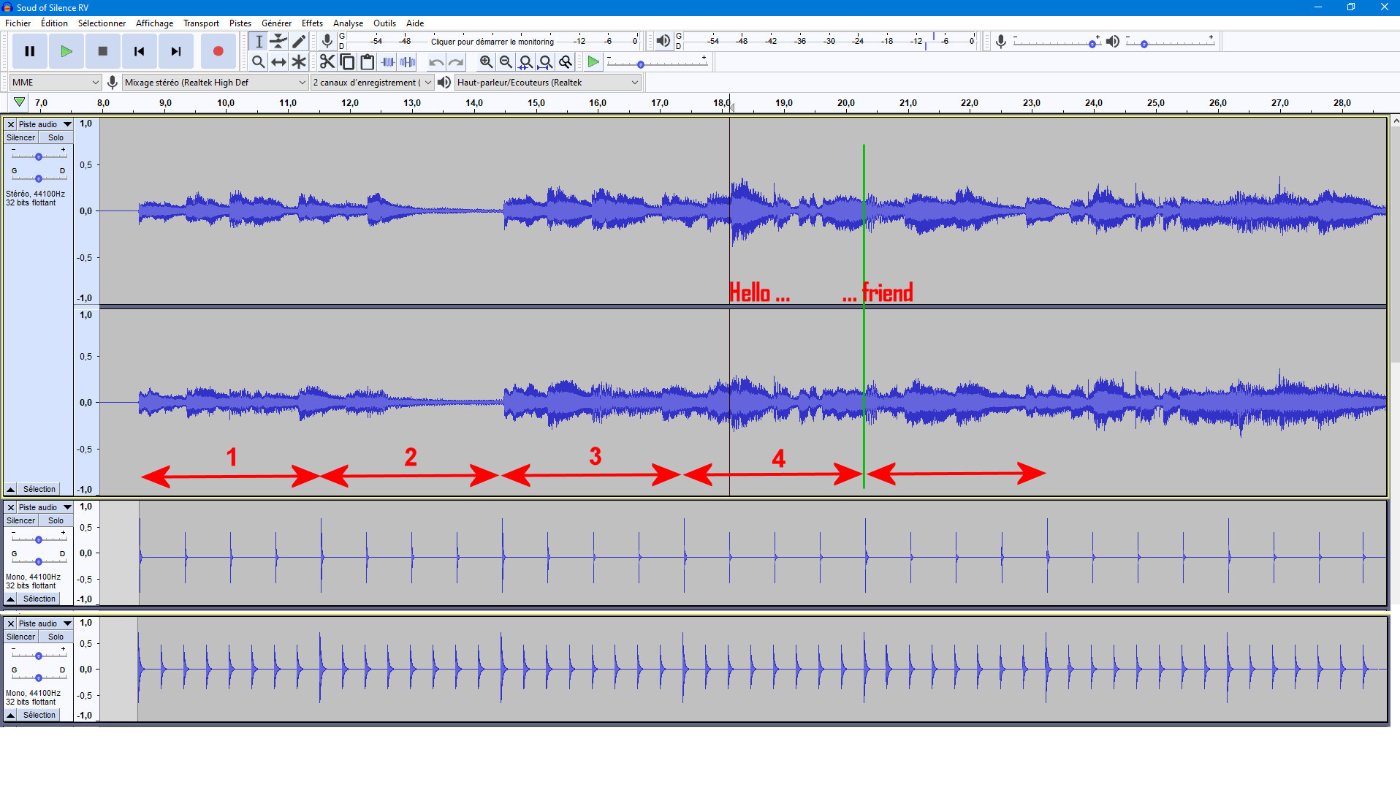This screenshot has height=804, width=1400.
Task: Close the stereo track with its X
Action: (x=11, y=125)
